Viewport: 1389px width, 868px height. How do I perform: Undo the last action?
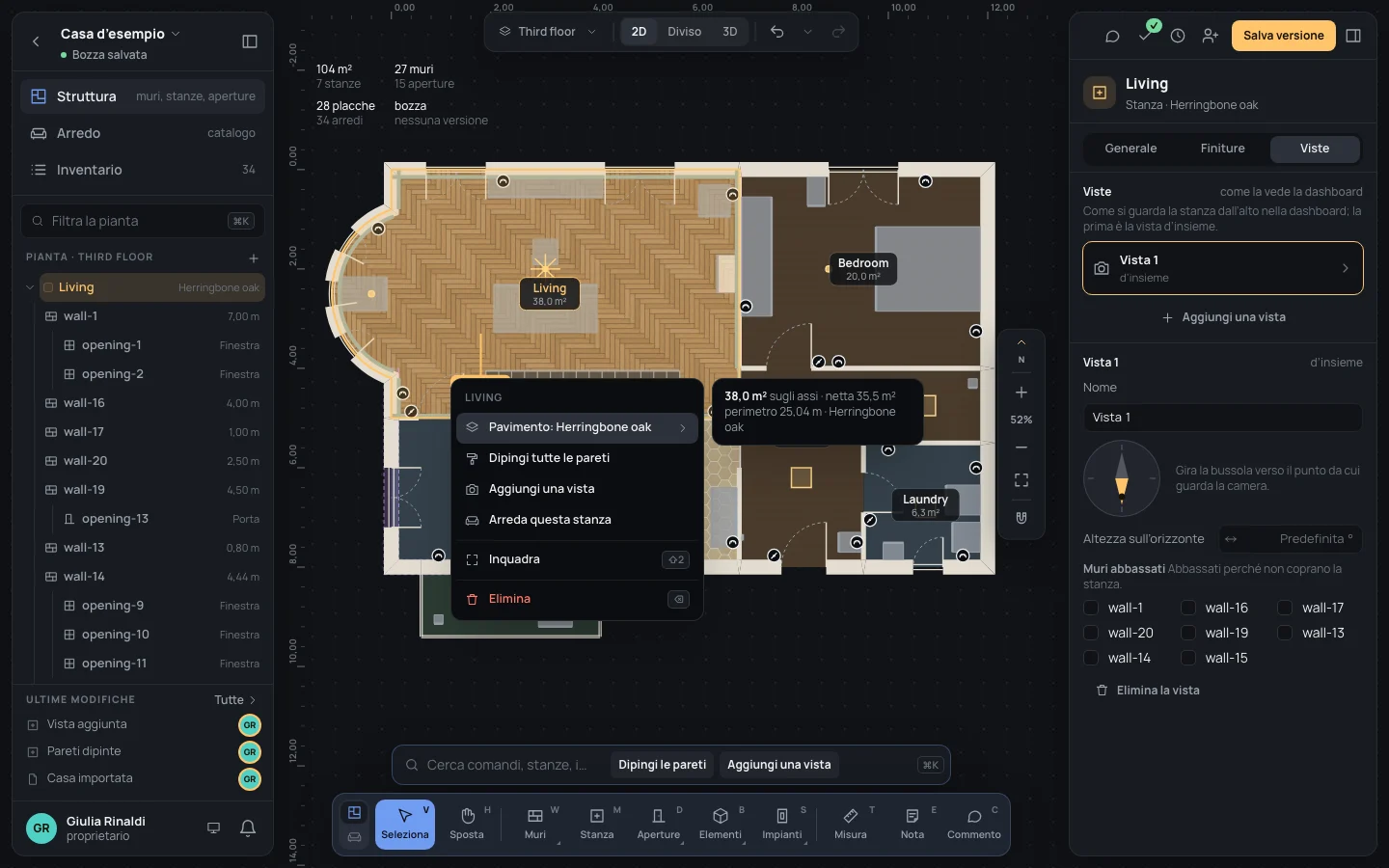pos(776,32)
